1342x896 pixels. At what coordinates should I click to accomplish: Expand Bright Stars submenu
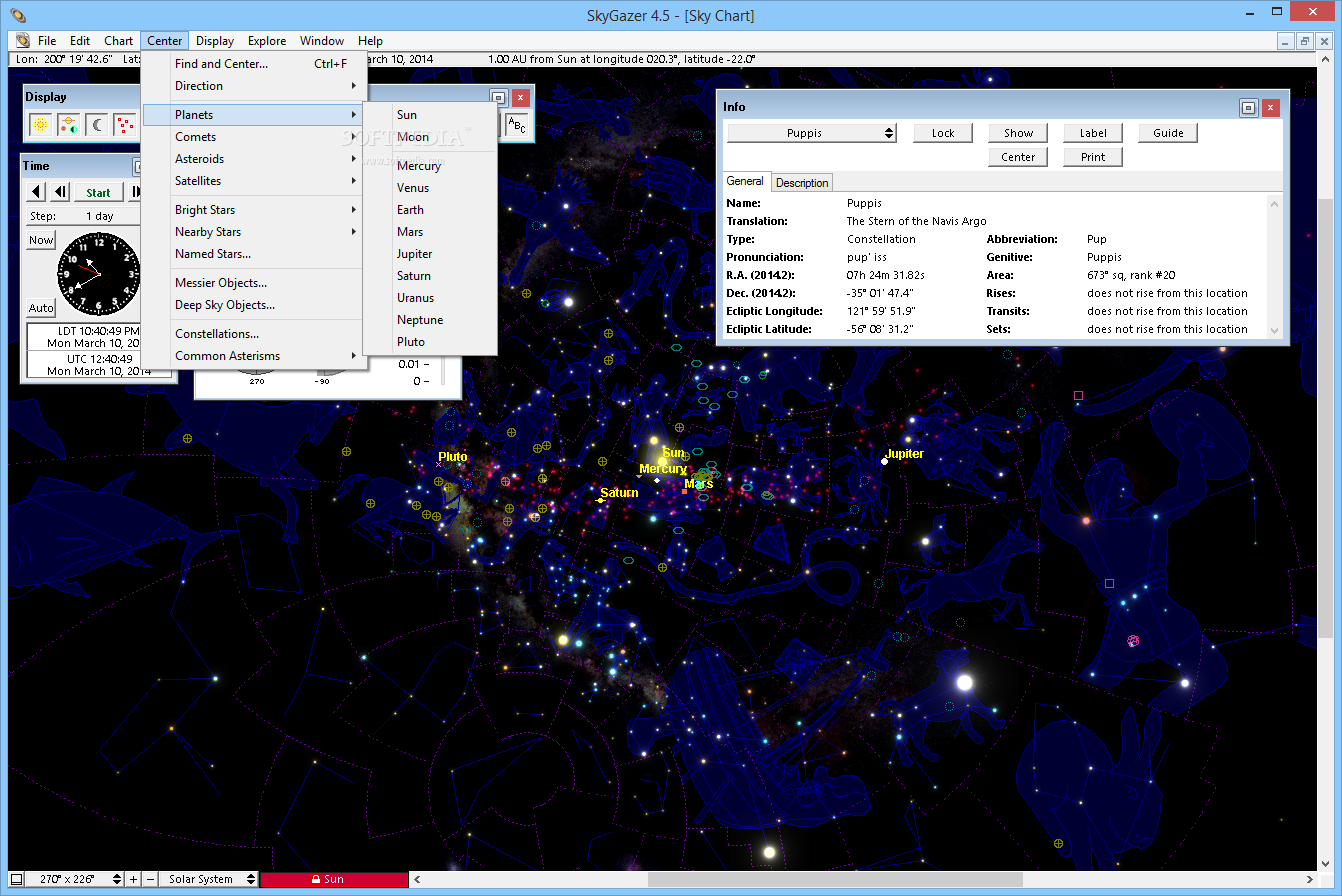(252, 210)
